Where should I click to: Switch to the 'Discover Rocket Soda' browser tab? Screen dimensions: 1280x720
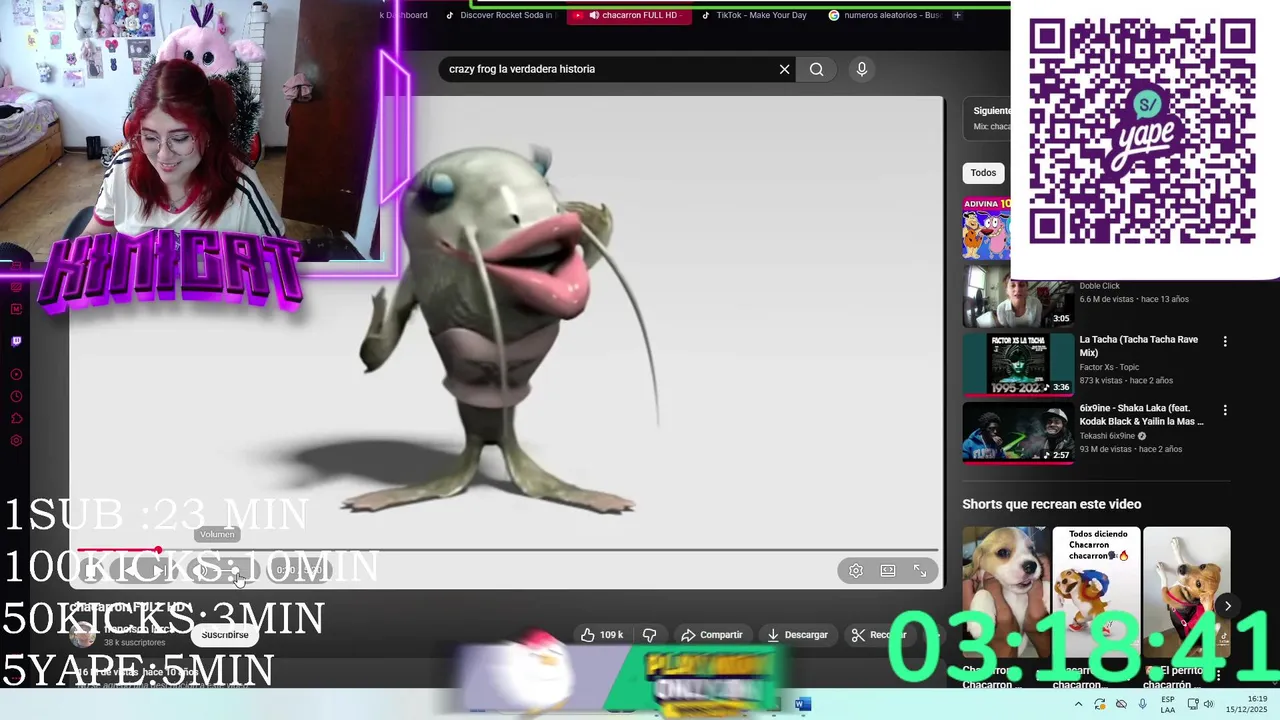click(x=500, y=15)
